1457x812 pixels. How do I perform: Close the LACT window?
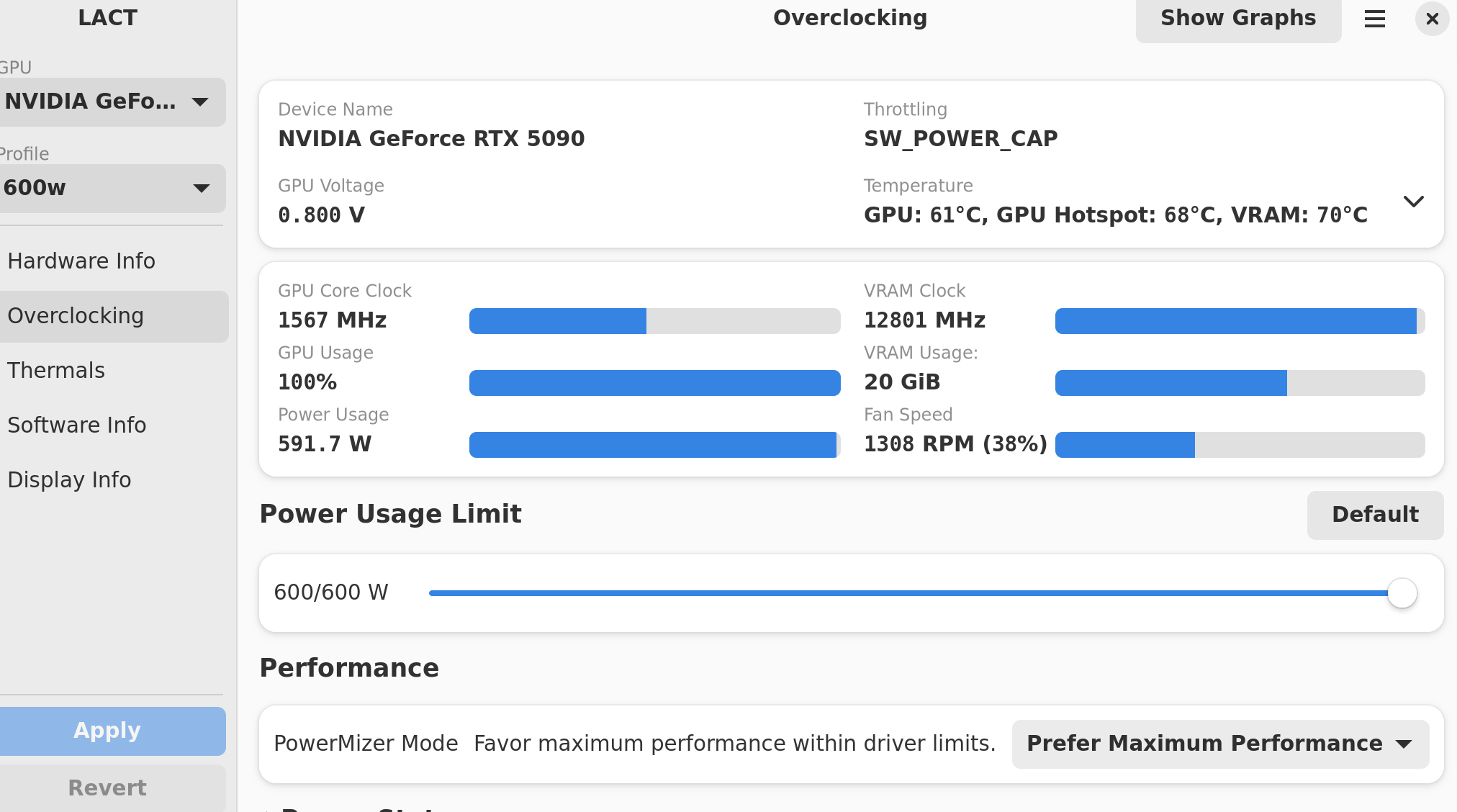(1432, 19)
